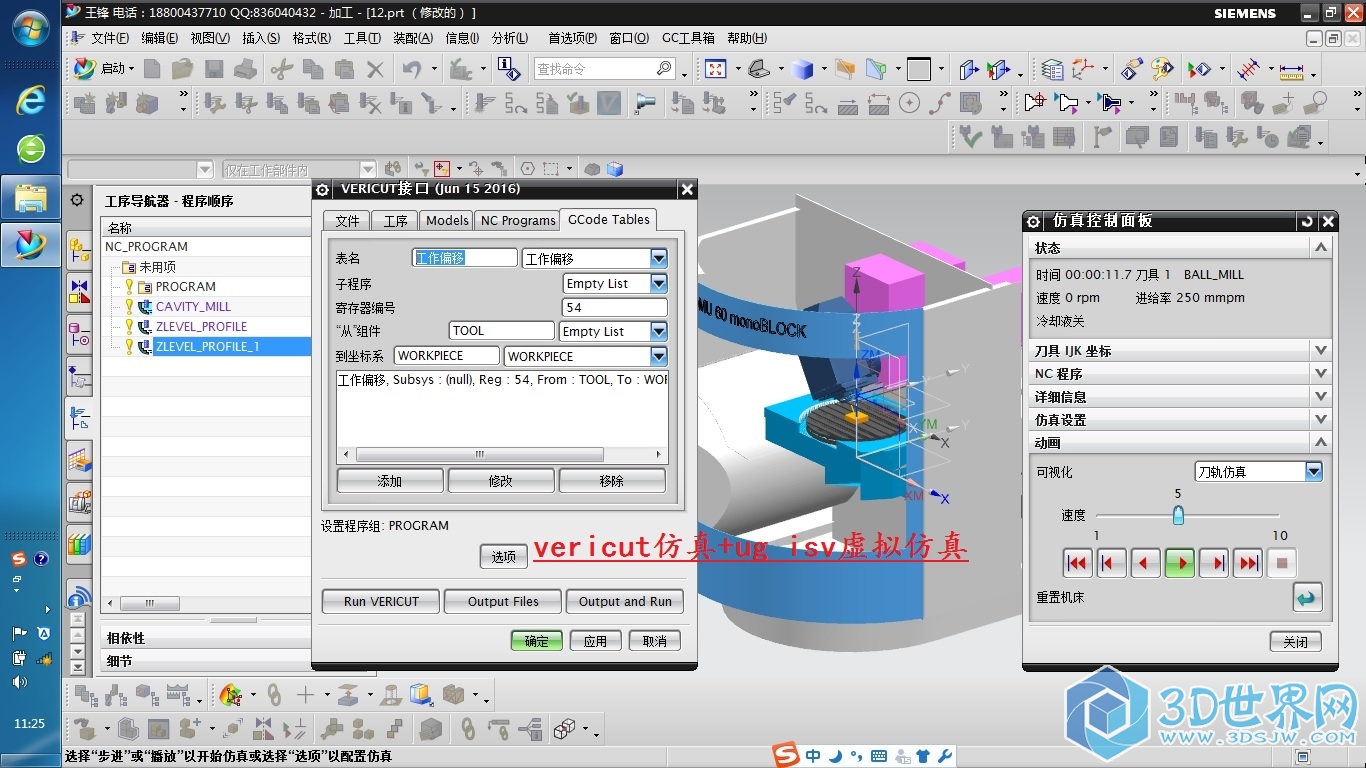Click Play reverse red arrow button

click(x=1145, y=564)
